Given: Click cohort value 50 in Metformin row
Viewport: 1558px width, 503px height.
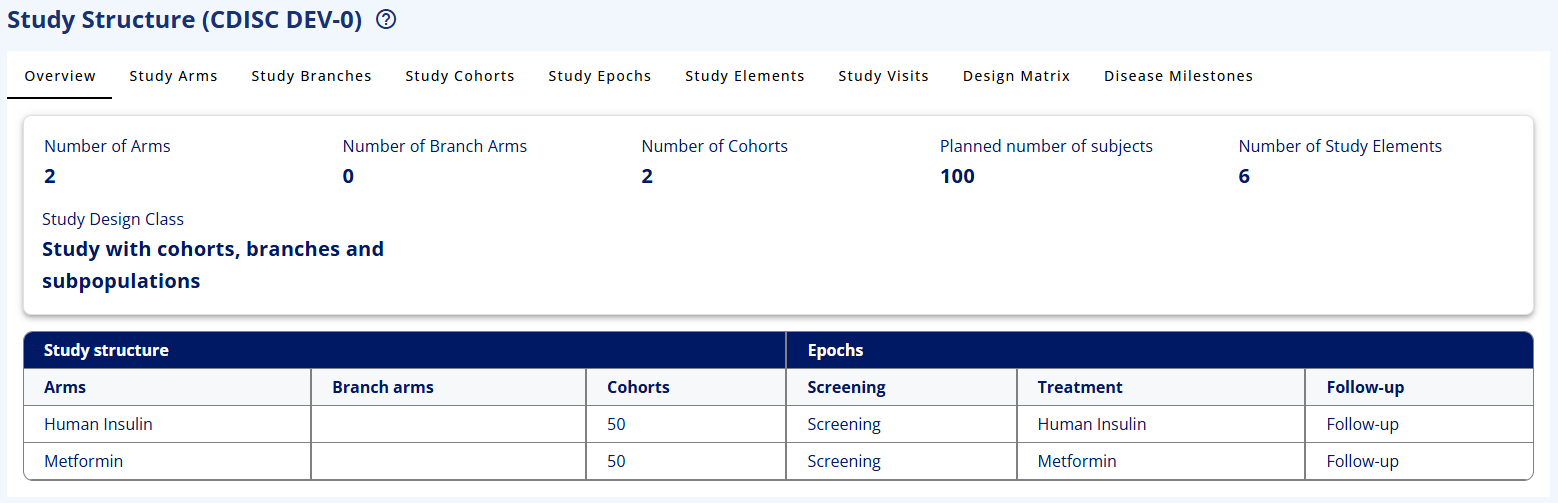Looking at the screenshot, I should pos(616,461).
